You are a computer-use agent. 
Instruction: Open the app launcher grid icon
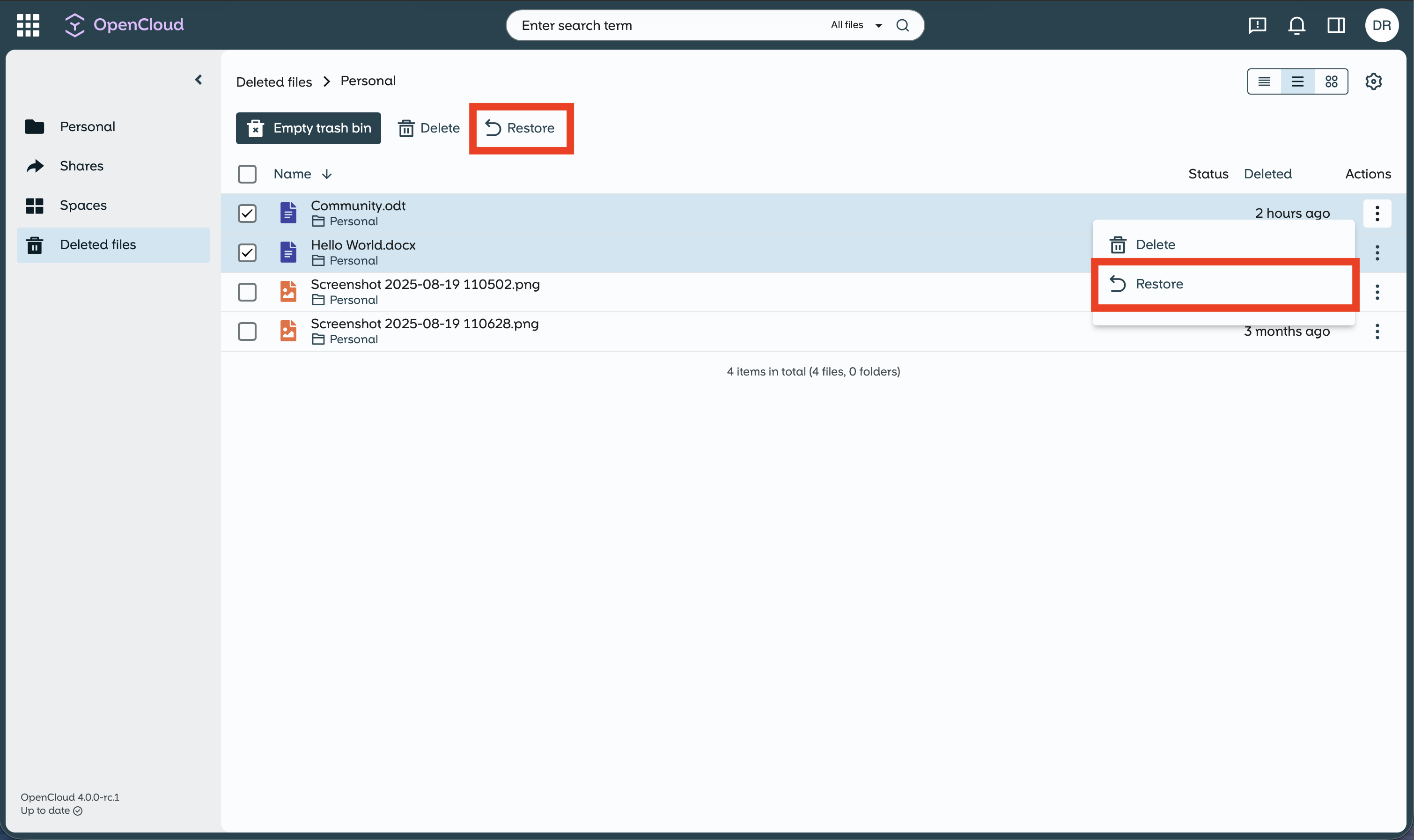[x=27, y=25]
